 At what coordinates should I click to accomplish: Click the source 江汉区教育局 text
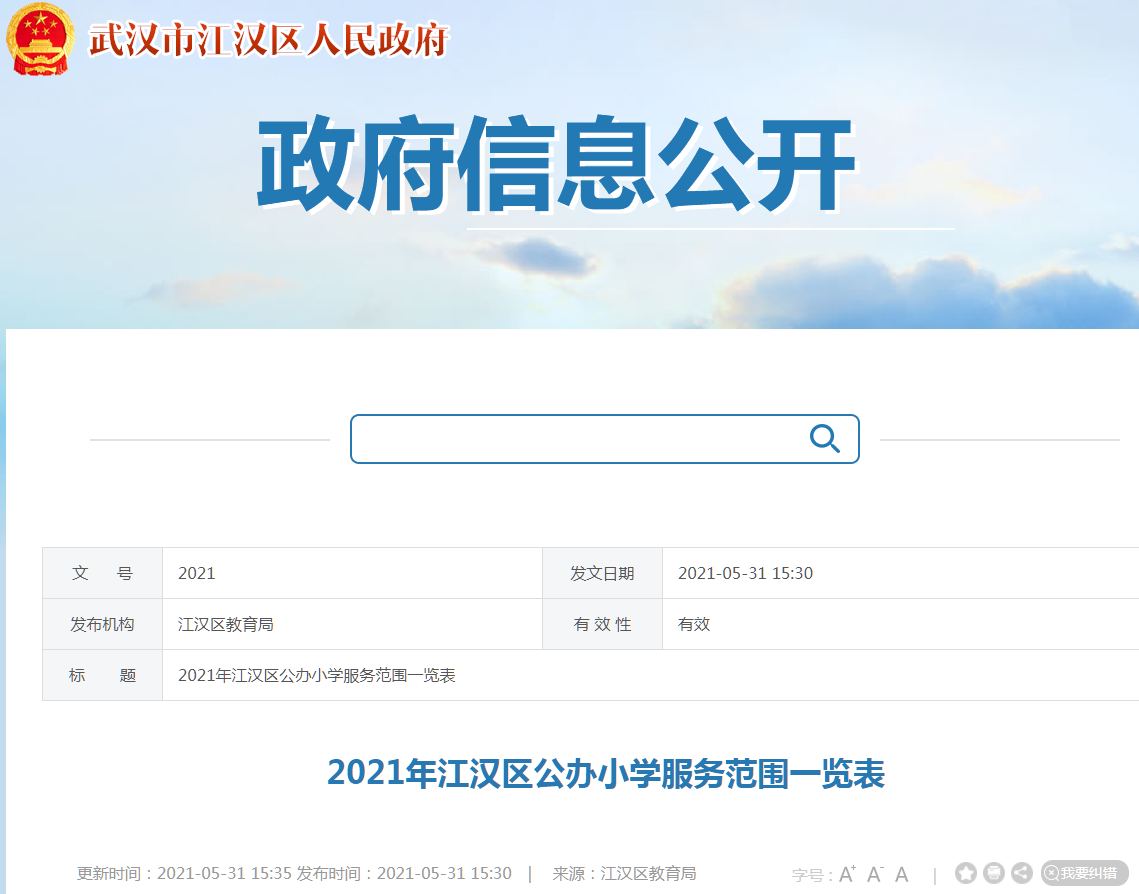[646, 872]
